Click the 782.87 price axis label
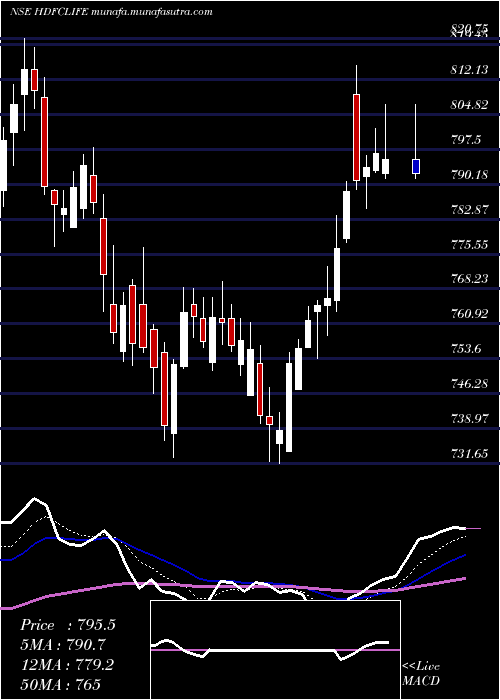The height and width of the screenshot is (700, 500). pos(468,210)
